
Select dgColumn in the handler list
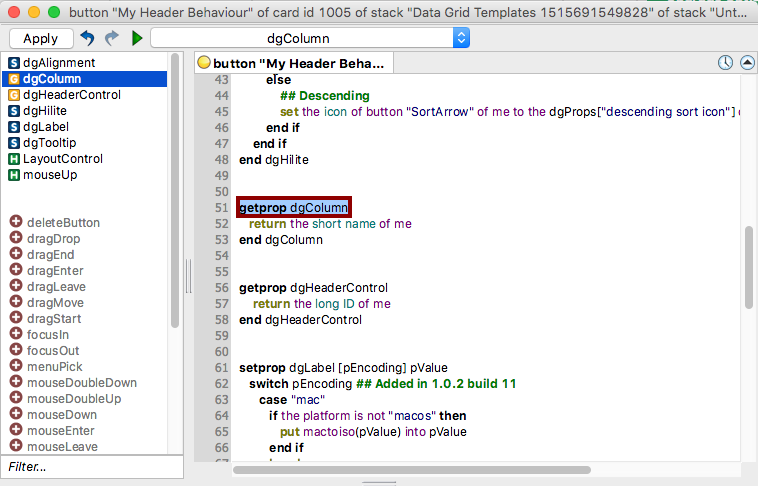point(85,79)
